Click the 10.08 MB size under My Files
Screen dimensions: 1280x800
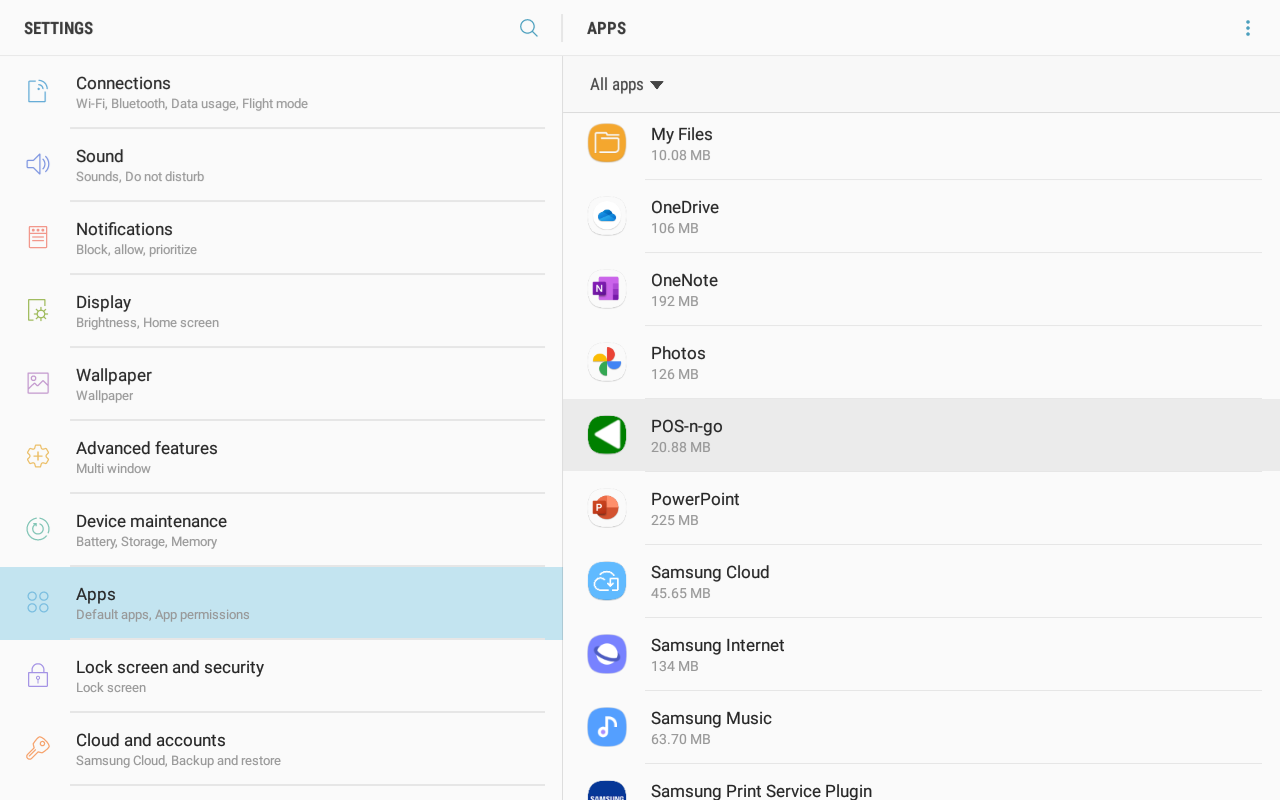tap(681, 155)
